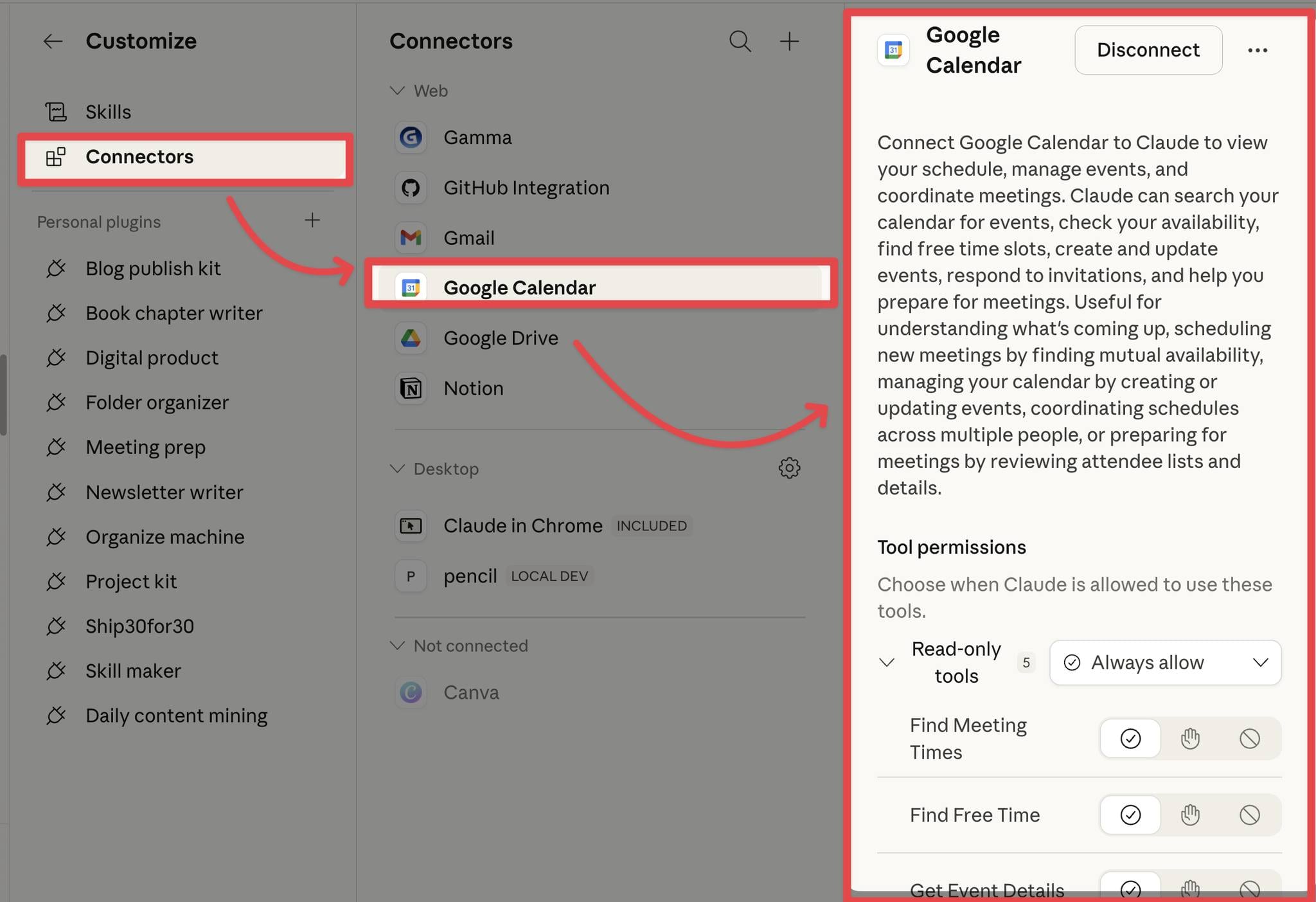Set Find Free Time to always allow
The image size is (1316, 902).
click(x=1130, y=815)
